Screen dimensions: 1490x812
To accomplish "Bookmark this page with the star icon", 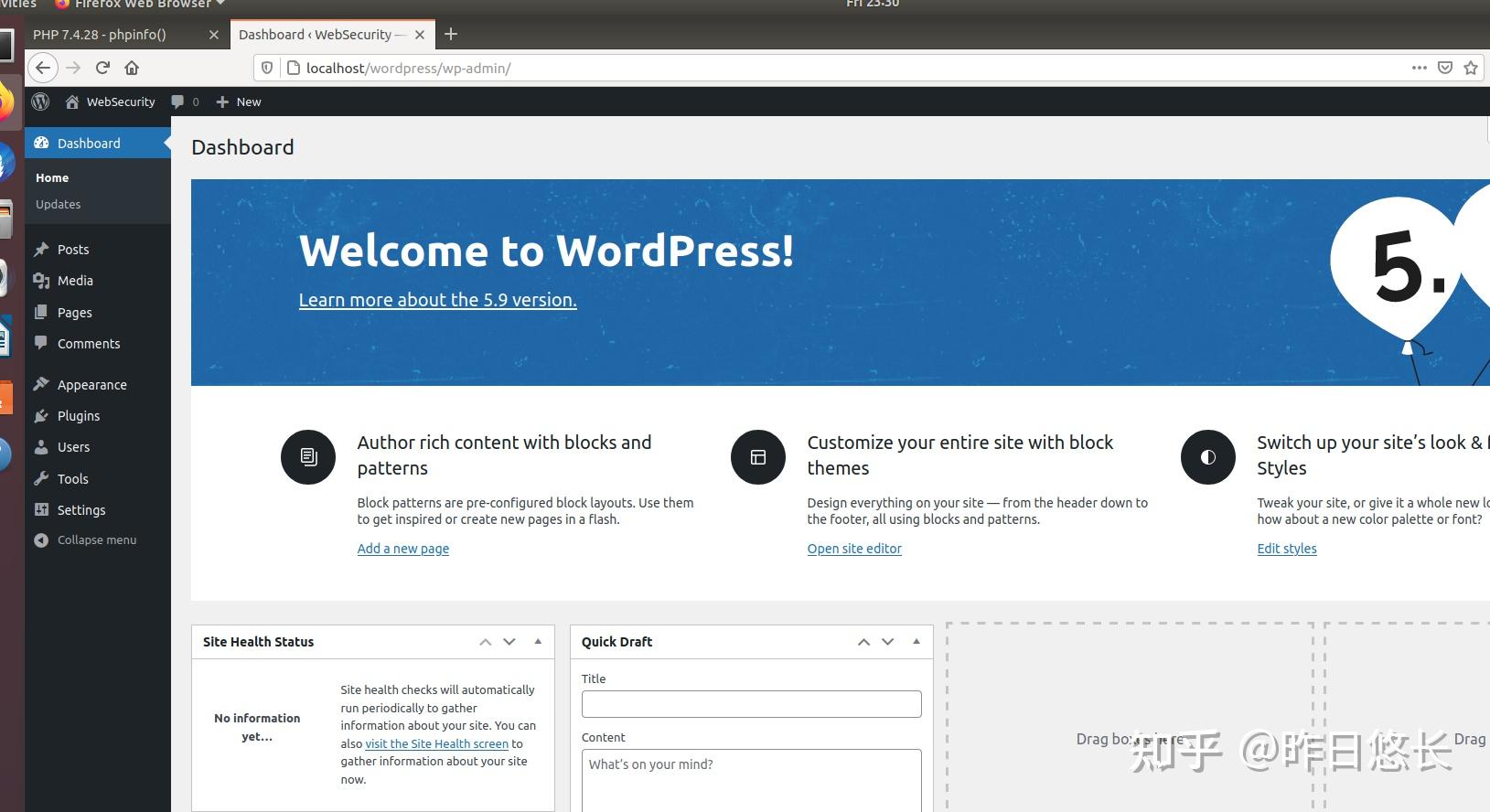I will (1471, 68).
